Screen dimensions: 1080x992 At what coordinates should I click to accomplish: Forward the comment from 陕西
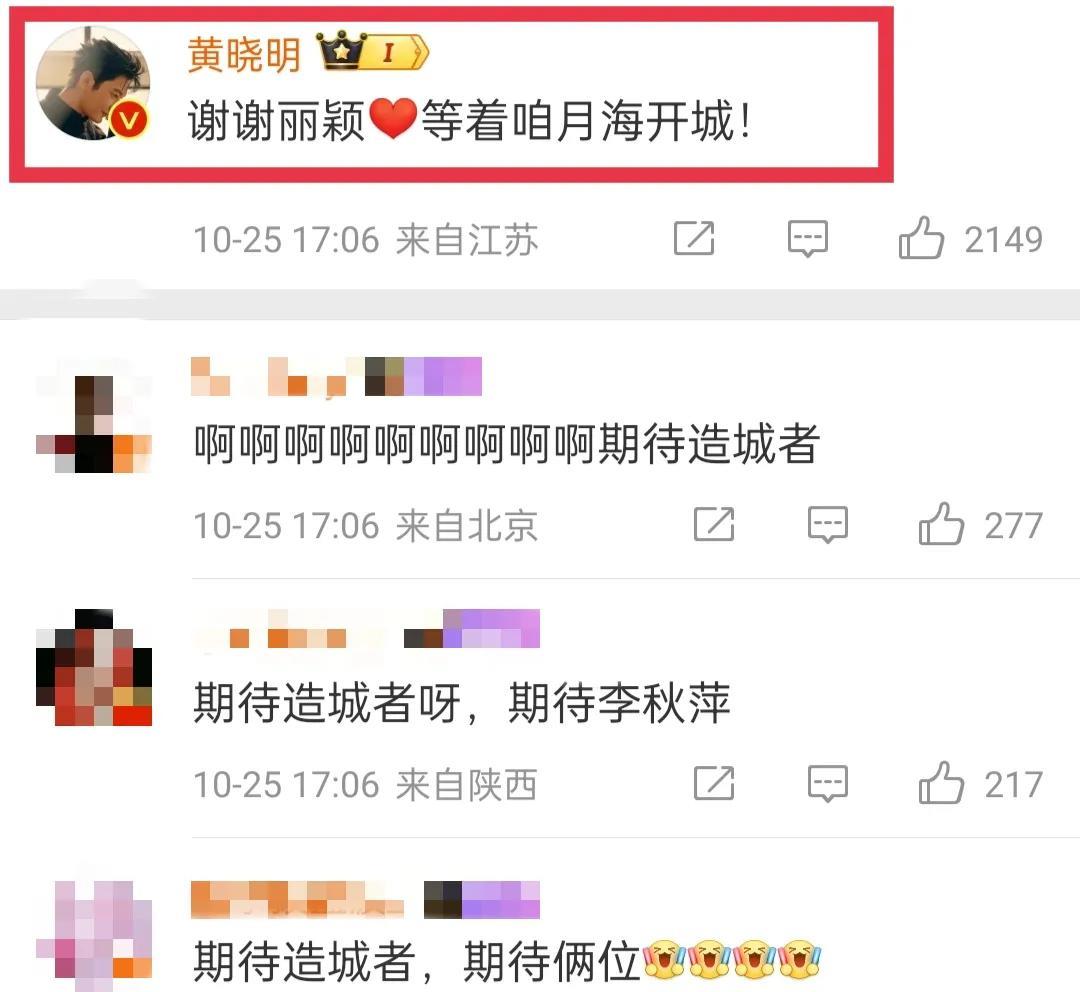714,783
